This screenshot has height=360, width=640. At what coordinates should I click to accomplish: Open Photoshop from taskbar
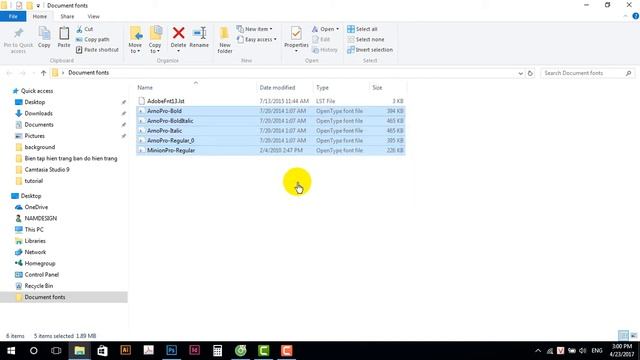[171, 351]
